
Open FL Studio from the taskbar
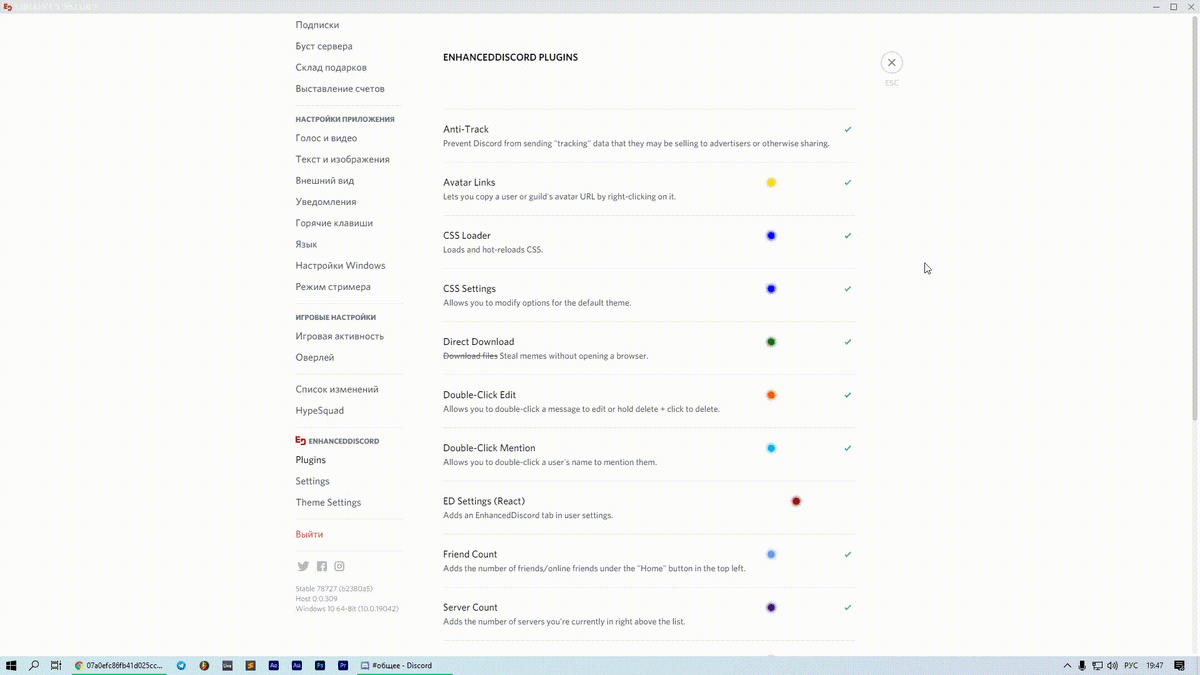tap(204, 665)
